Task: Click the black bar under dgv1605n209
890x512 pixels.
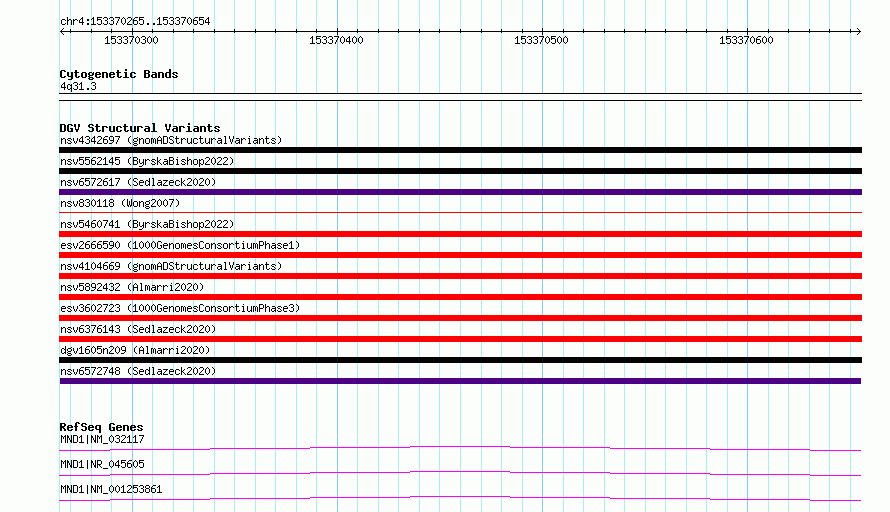Action: 460,360
